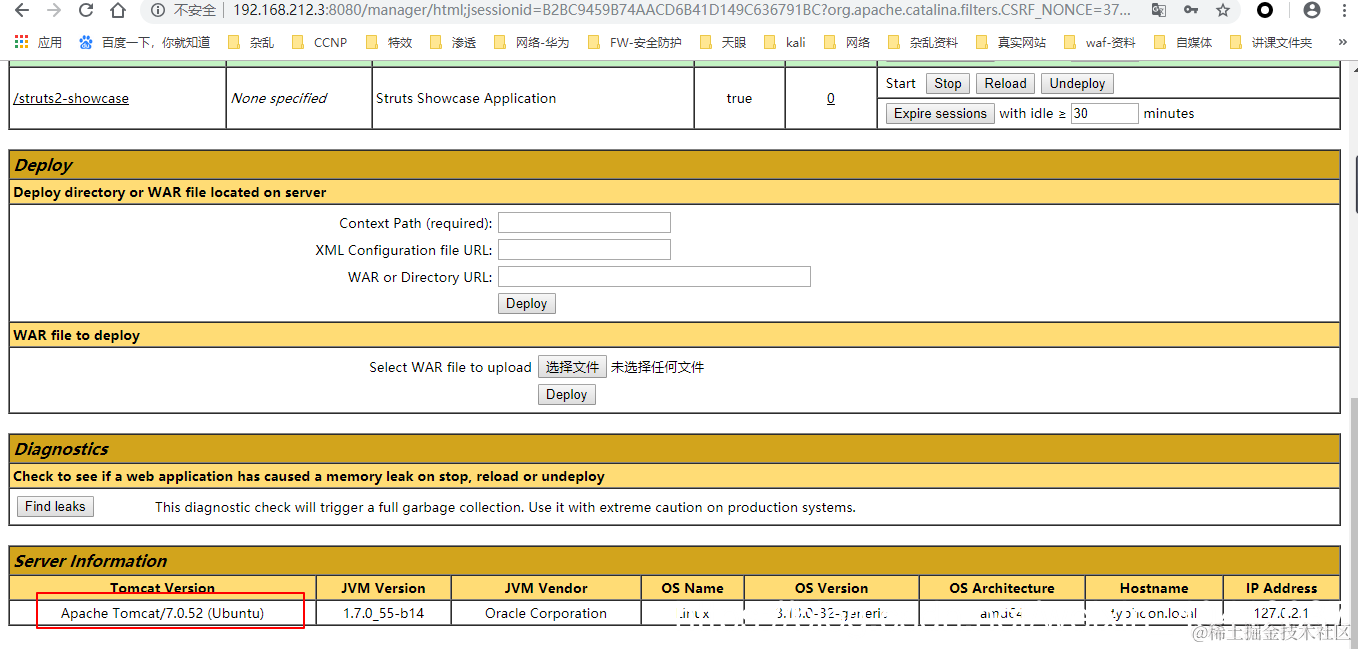Screen dimensions: 1358x649
Task: Select the Oracle Corporation vendor cell
Action: (546, 613)
